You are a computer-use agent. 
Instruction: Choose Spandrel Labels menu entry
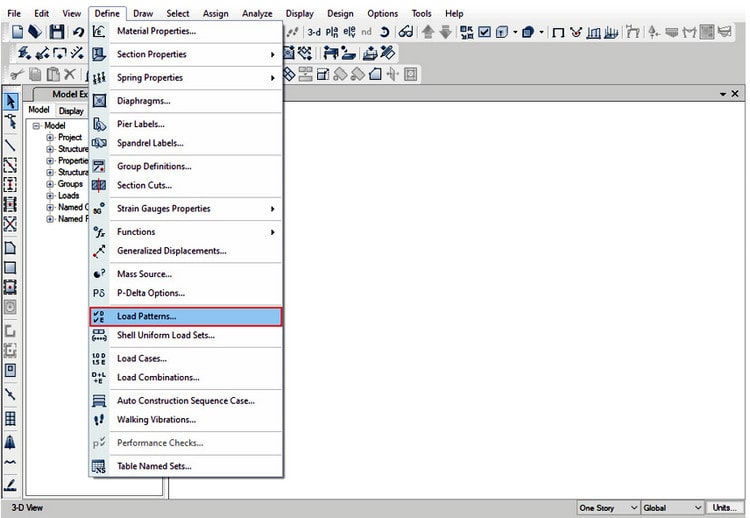point(186,143)
